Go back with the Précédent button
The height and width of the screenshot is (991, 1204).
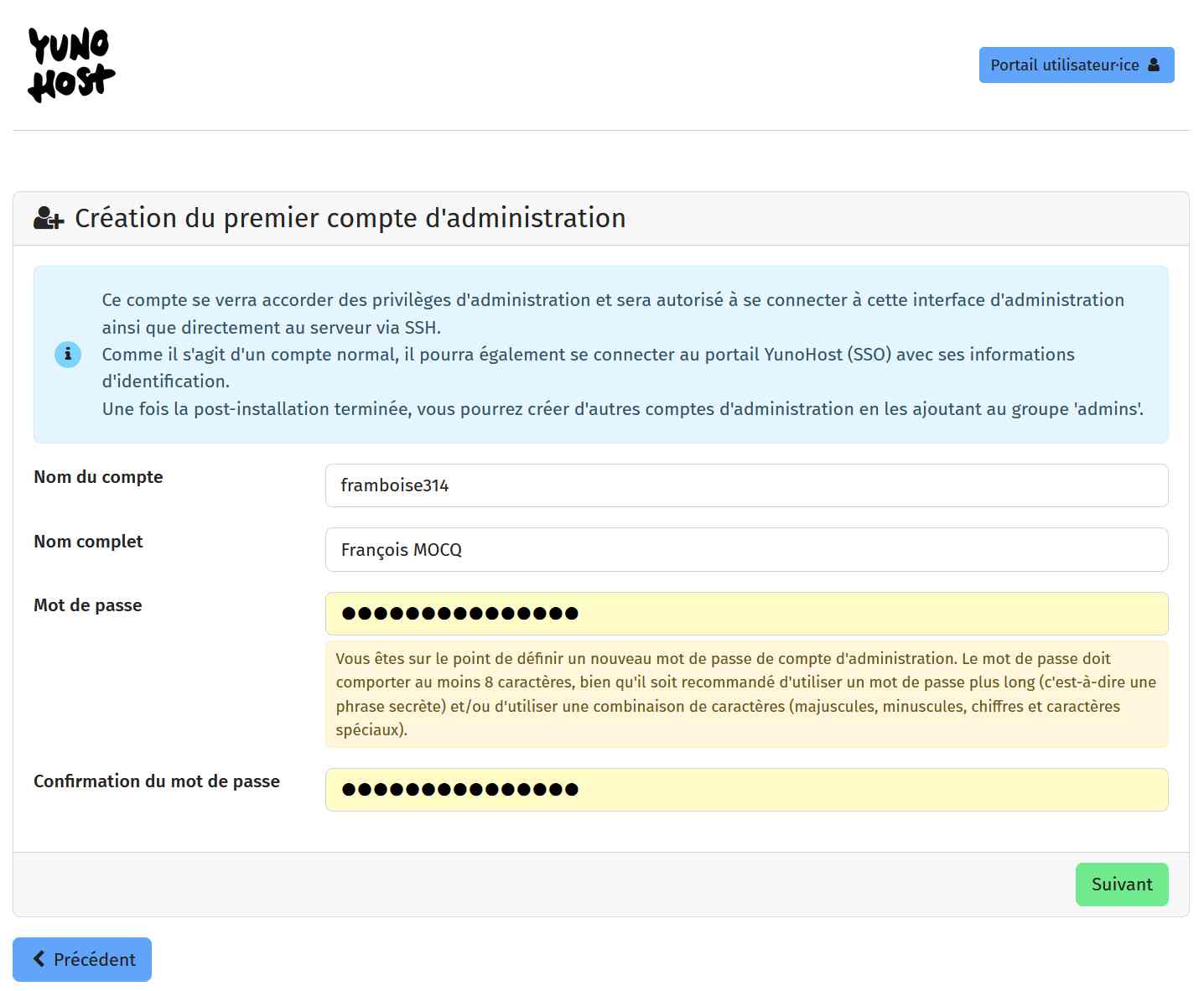coord(82,959)
